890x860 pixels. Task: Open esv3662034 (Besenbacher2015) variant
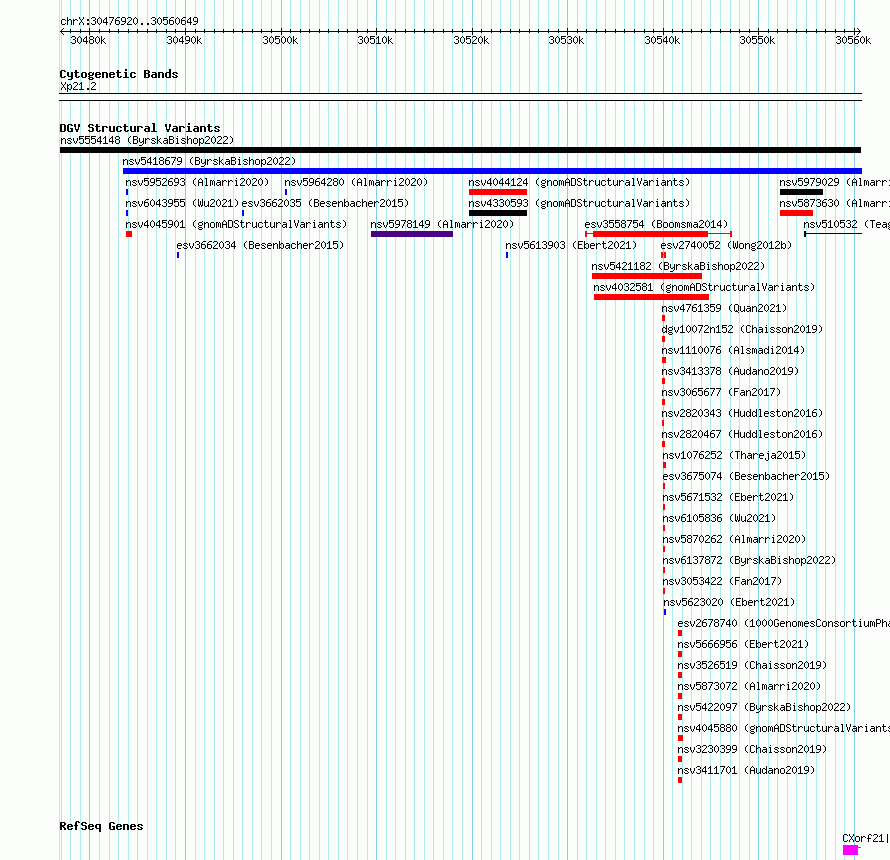click(260, 245)
